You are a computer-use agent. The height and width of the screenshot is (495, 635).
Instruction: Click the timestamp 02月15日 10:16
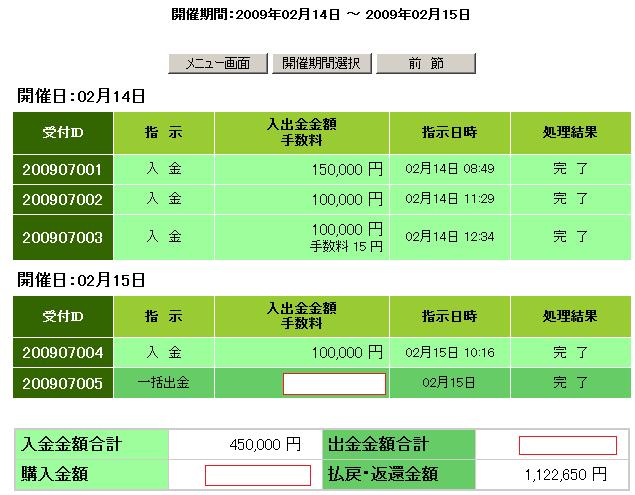click(x=450, y=352)
